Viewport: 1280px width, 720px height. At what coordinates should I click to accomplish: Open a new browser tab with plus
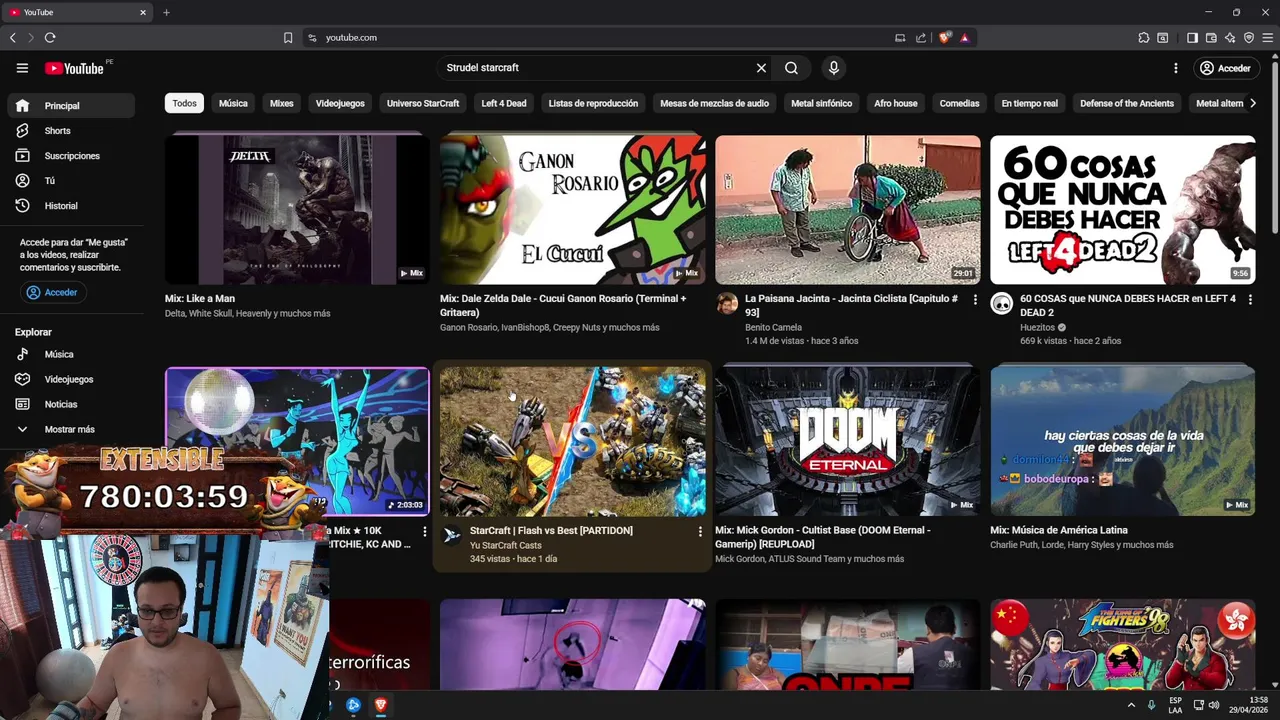[166, 12]
